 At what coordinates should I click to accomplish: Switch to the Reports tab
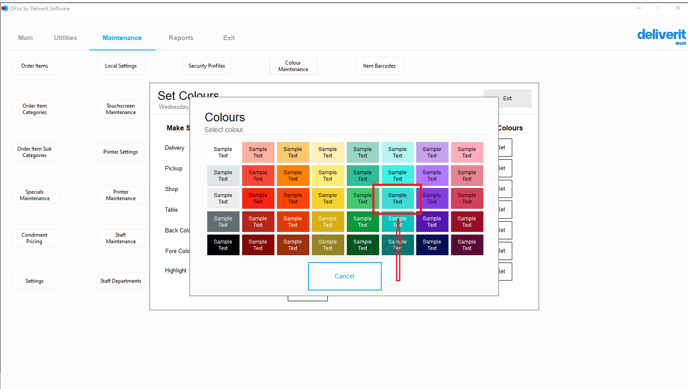coord(181,38)
